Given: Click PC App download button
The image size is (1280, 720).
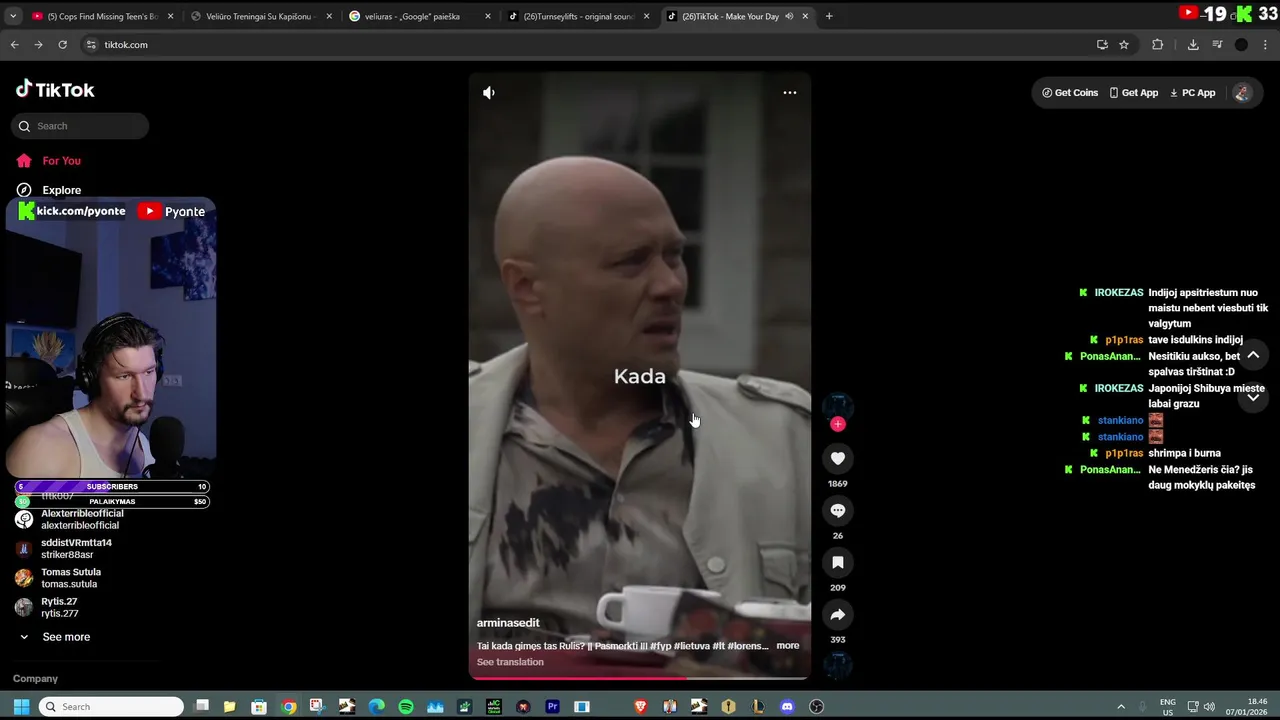Looking at the screenshot, I should point(1192,93).
